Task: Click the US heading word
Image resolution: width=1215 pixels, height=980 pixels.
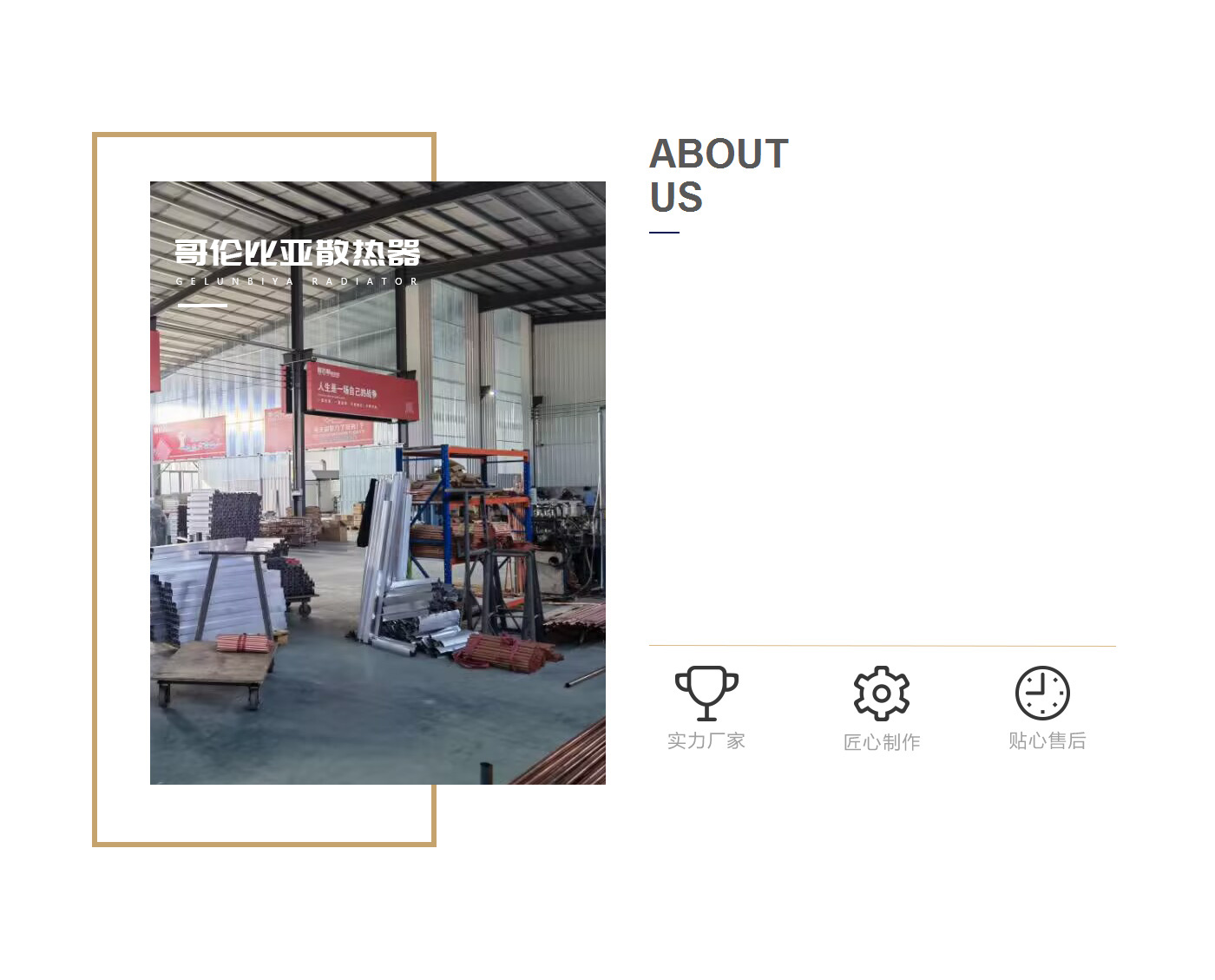Action: (x=676, y=198)
